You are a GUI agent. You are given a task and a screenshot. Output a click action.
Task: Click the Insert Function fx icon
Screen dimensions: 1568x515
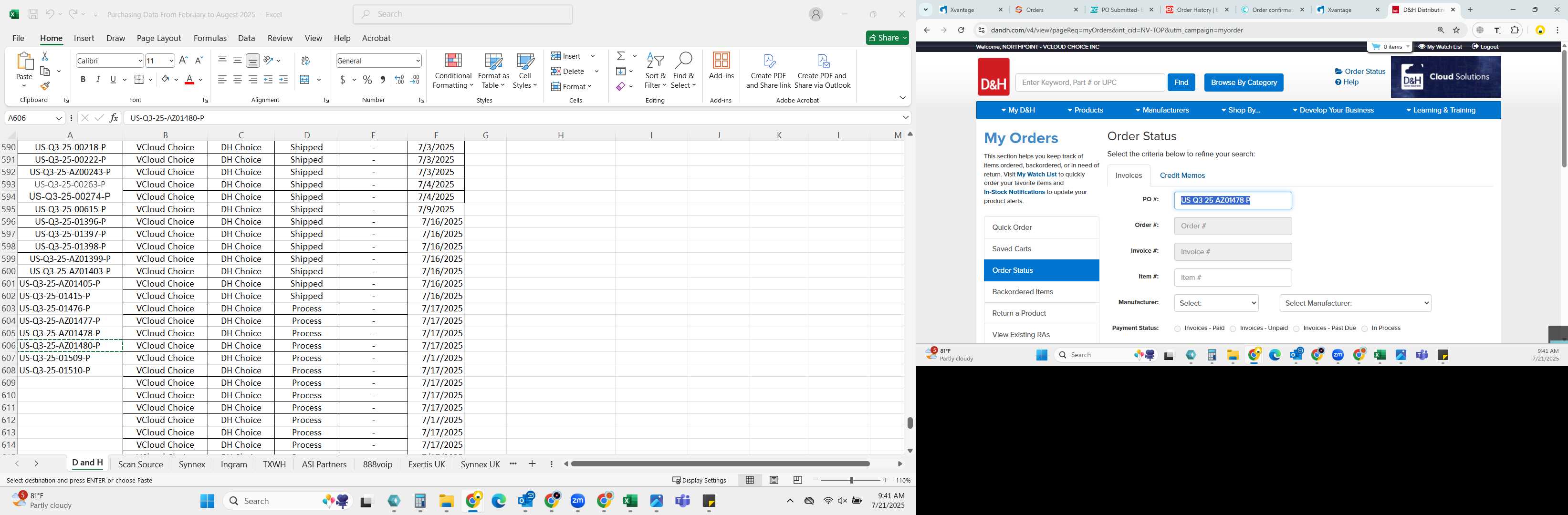click(x=114, y=117)
